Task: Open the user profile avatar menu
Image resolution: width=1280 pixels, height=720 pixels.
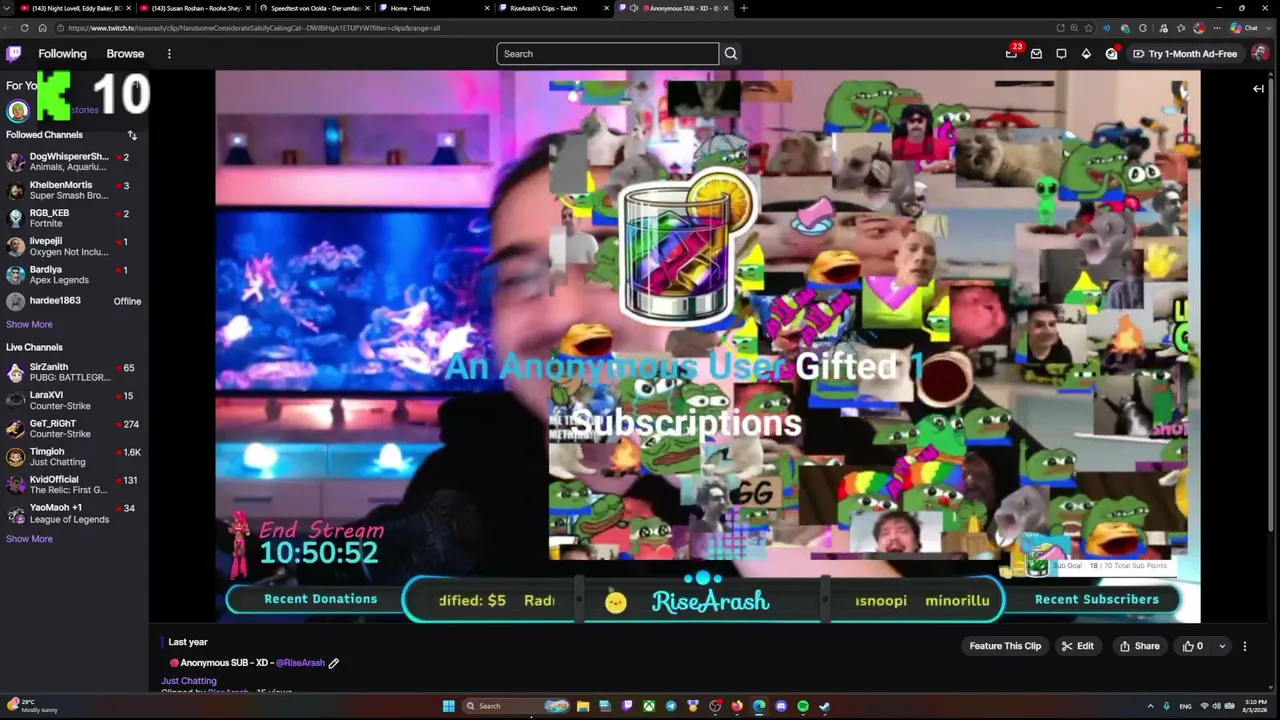Action: pyautogui.click(x=1259, y=54)
